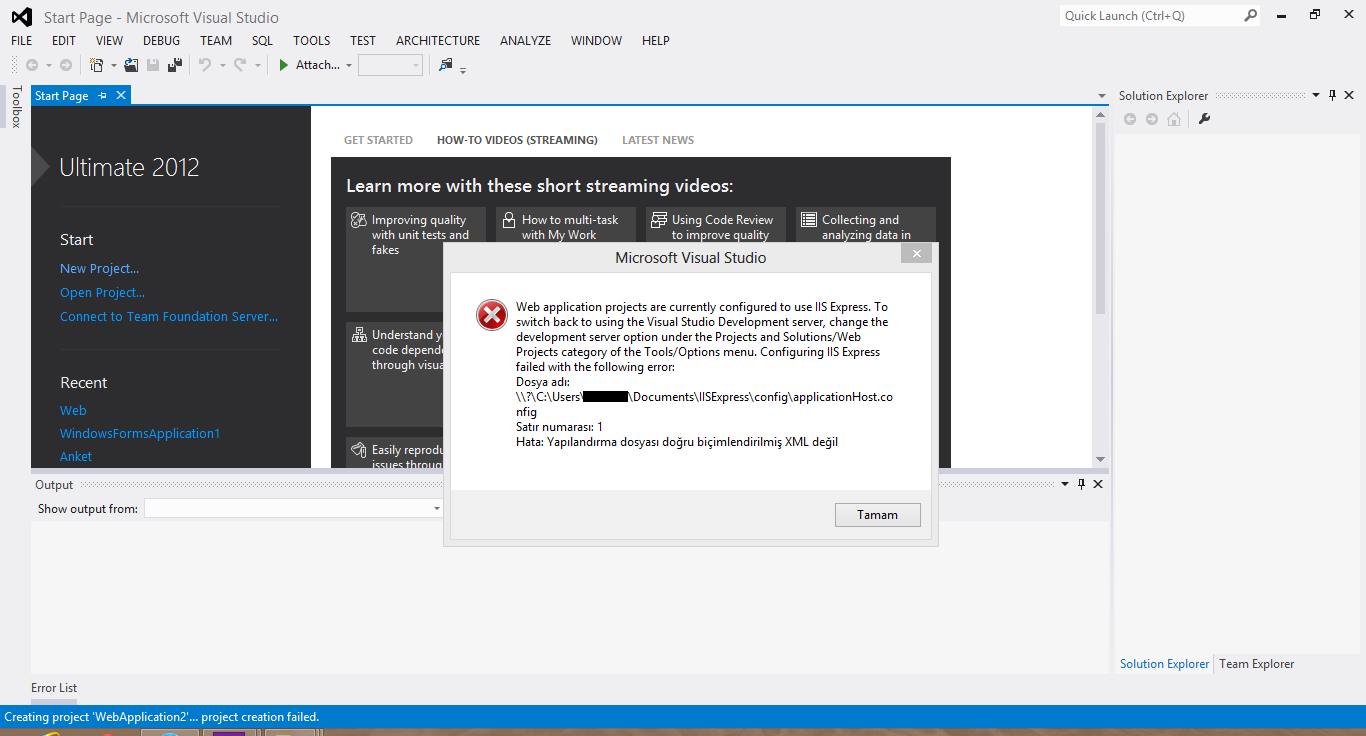Image resolution: width=1366 pixels, height=736 pixels.
Task: Toggle the pin on Start Page tab
Action: click(x=102, y=96)
